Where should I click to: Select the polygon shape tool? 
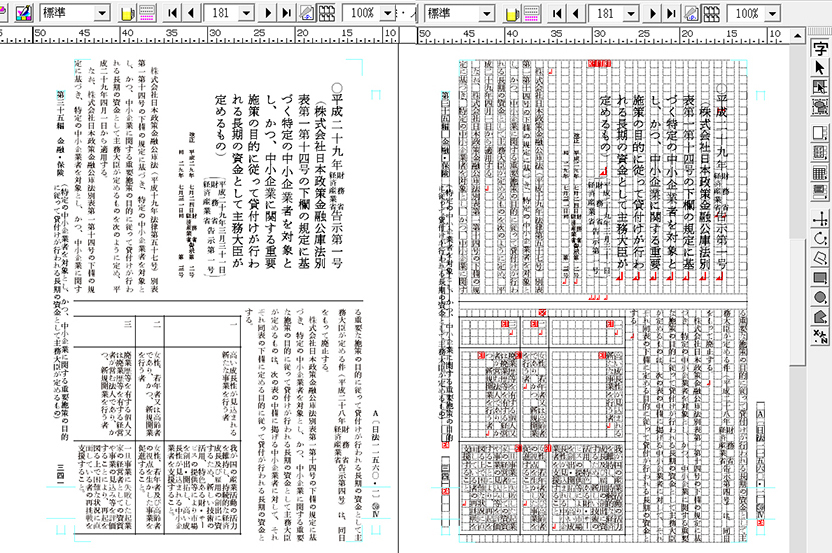(x=820, y=316)
